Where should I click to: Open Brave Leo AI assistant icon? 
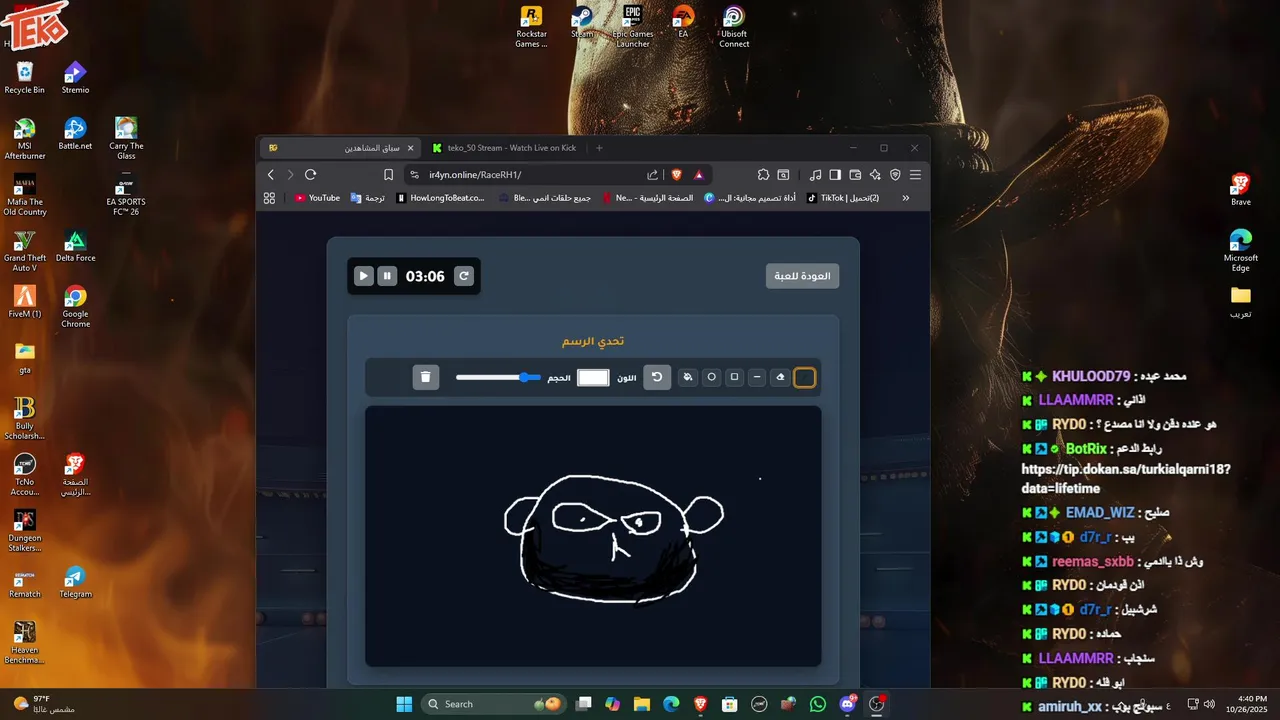[x=875, y=174]
